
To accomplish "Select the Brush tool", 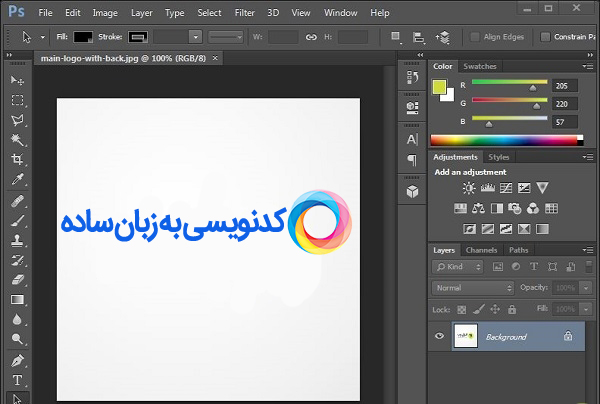I will pyautogui.click(x=17, y=221).
